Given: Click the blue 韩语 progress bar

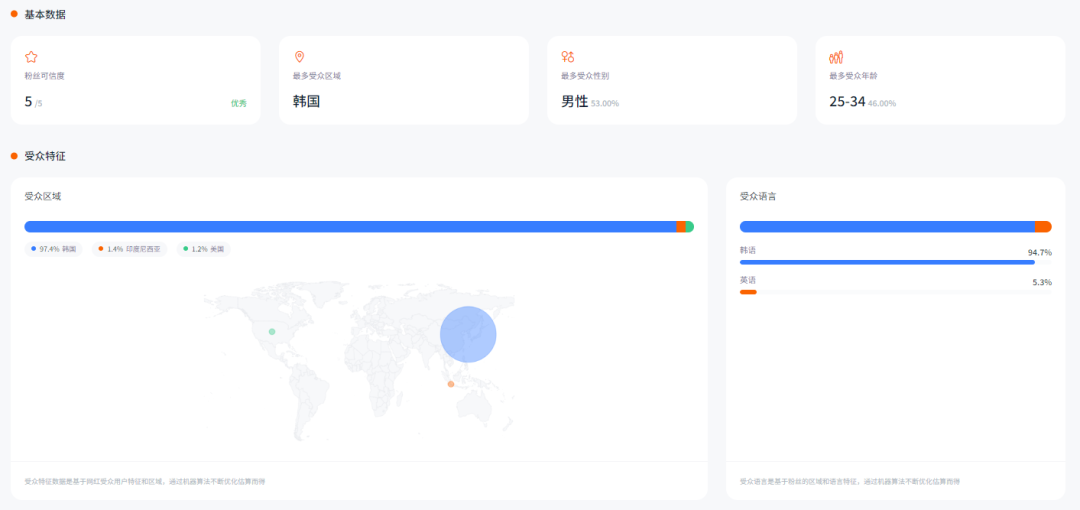Looking at the screenshot, I should tap(887, 262).
